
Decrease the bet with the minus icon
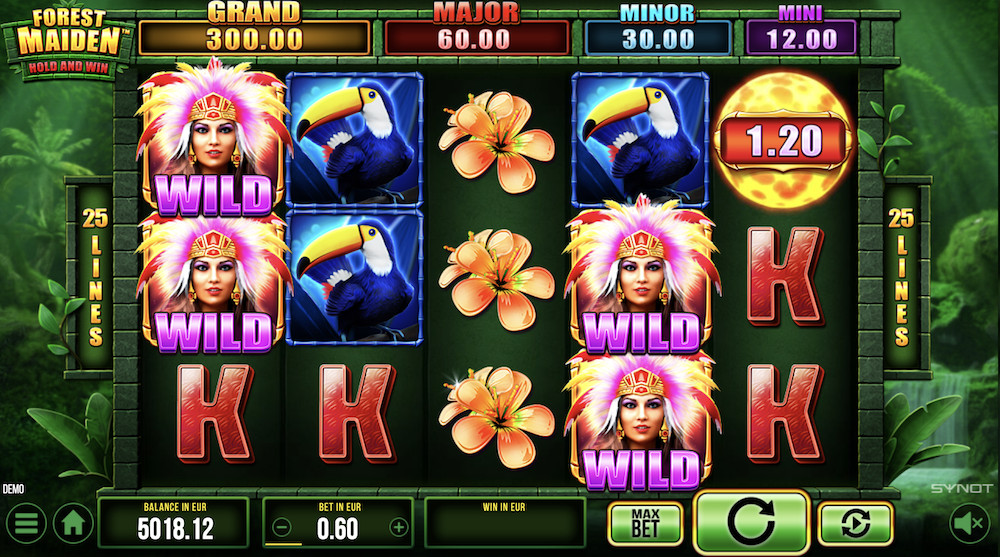282,528
